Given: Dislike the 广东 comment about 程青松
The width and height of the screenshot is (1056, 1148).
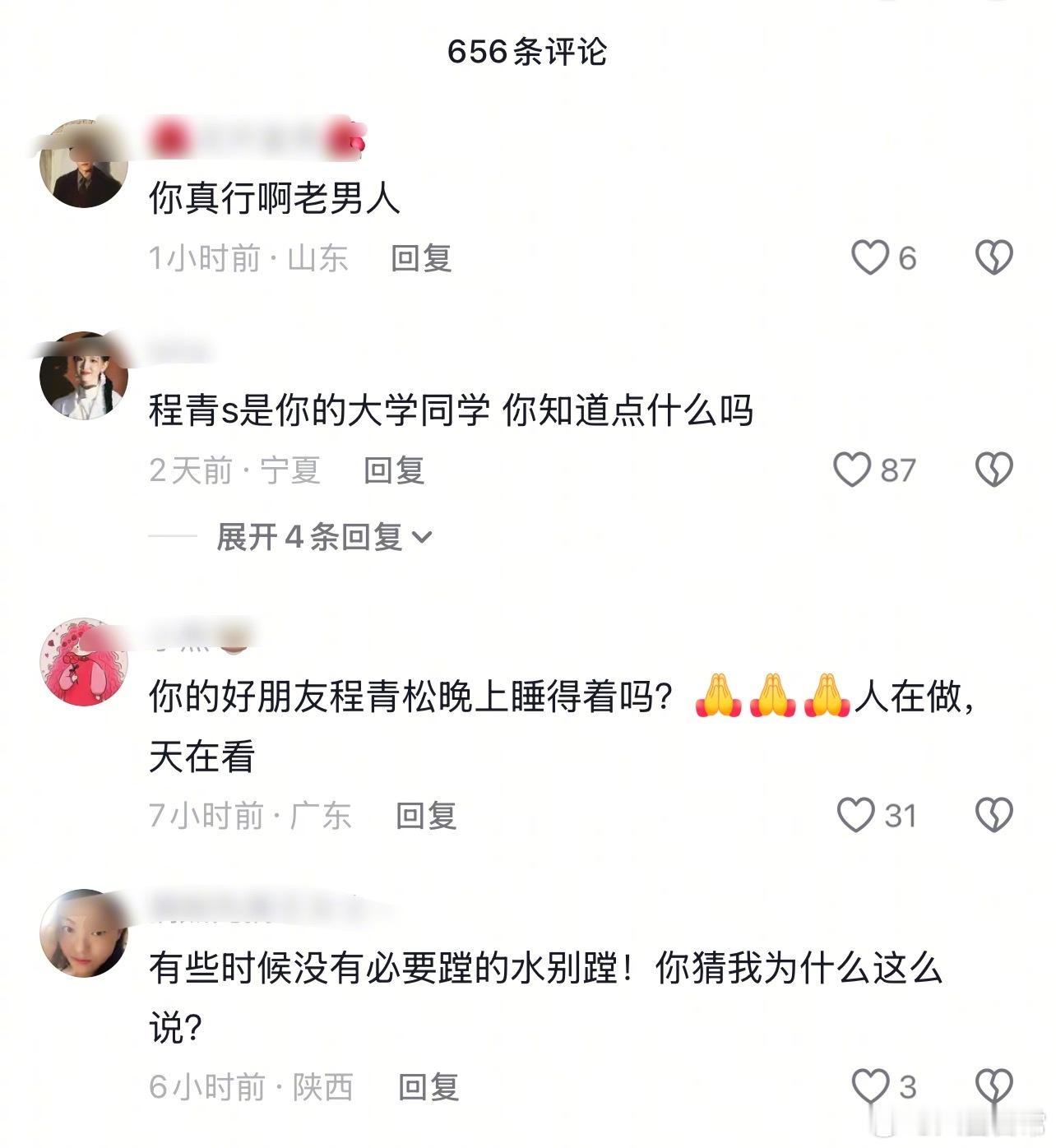Looking at the screenshot, I should coord(993,815).
